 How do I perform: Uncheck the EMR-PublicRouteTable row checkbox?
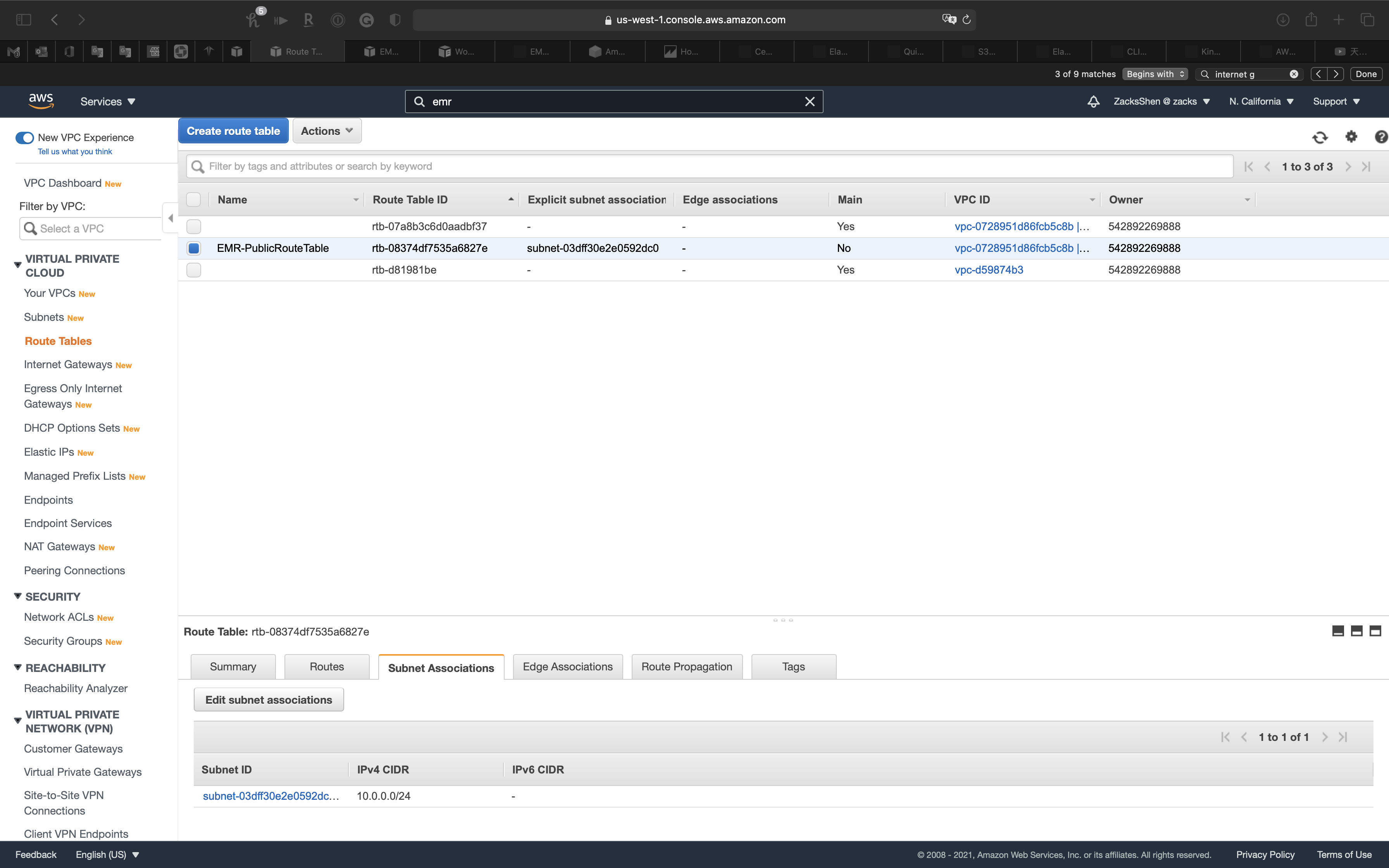click(193, 248)
